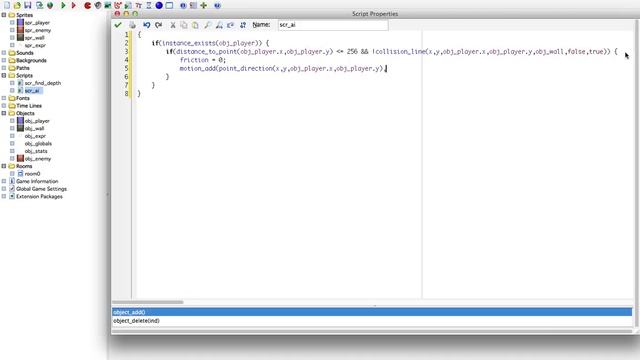Create an object with blue ball icon
Image resolution: width=640 pixels, height=360 pixels.
click(x=159, y=5)
